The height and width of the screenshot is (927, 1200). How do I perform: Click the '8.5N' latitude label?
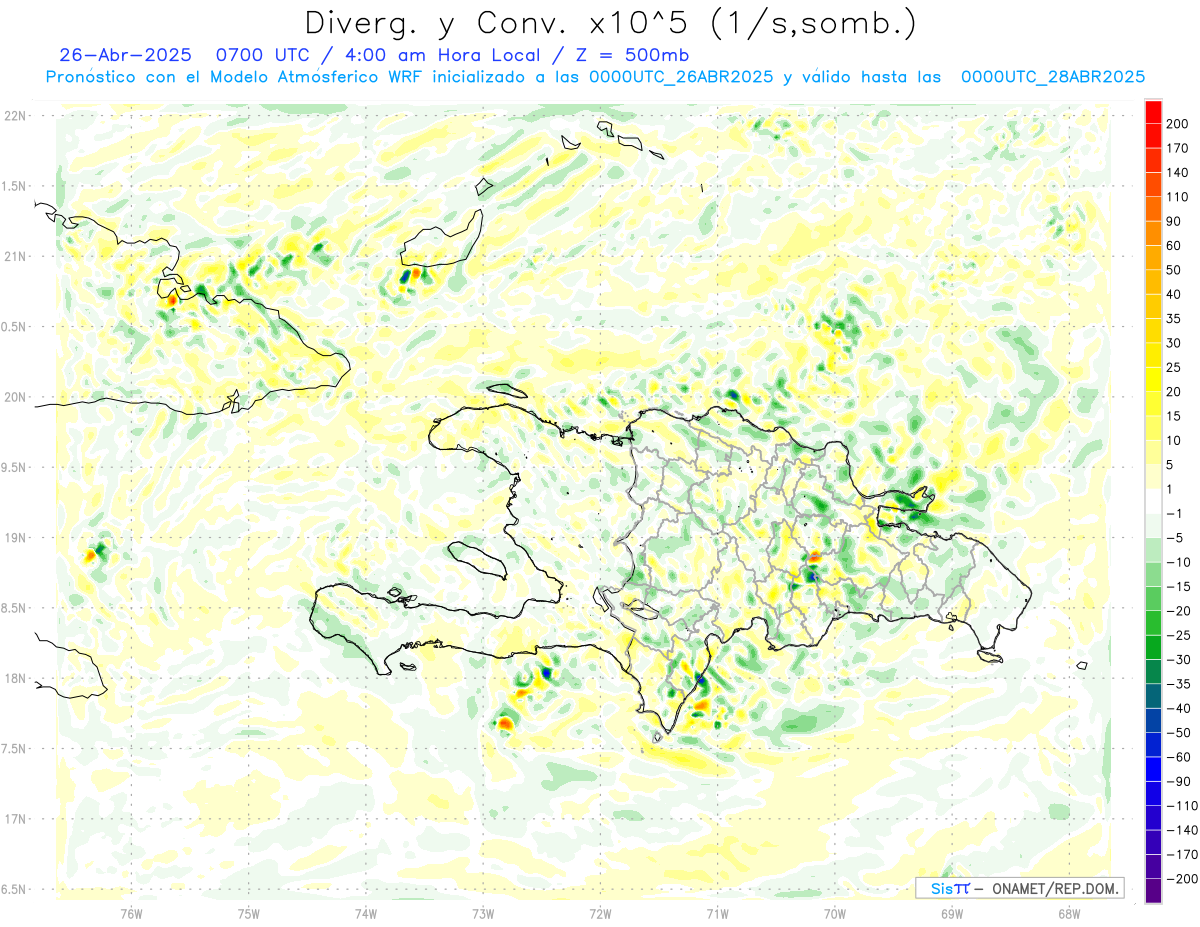[x=13, y=608]
